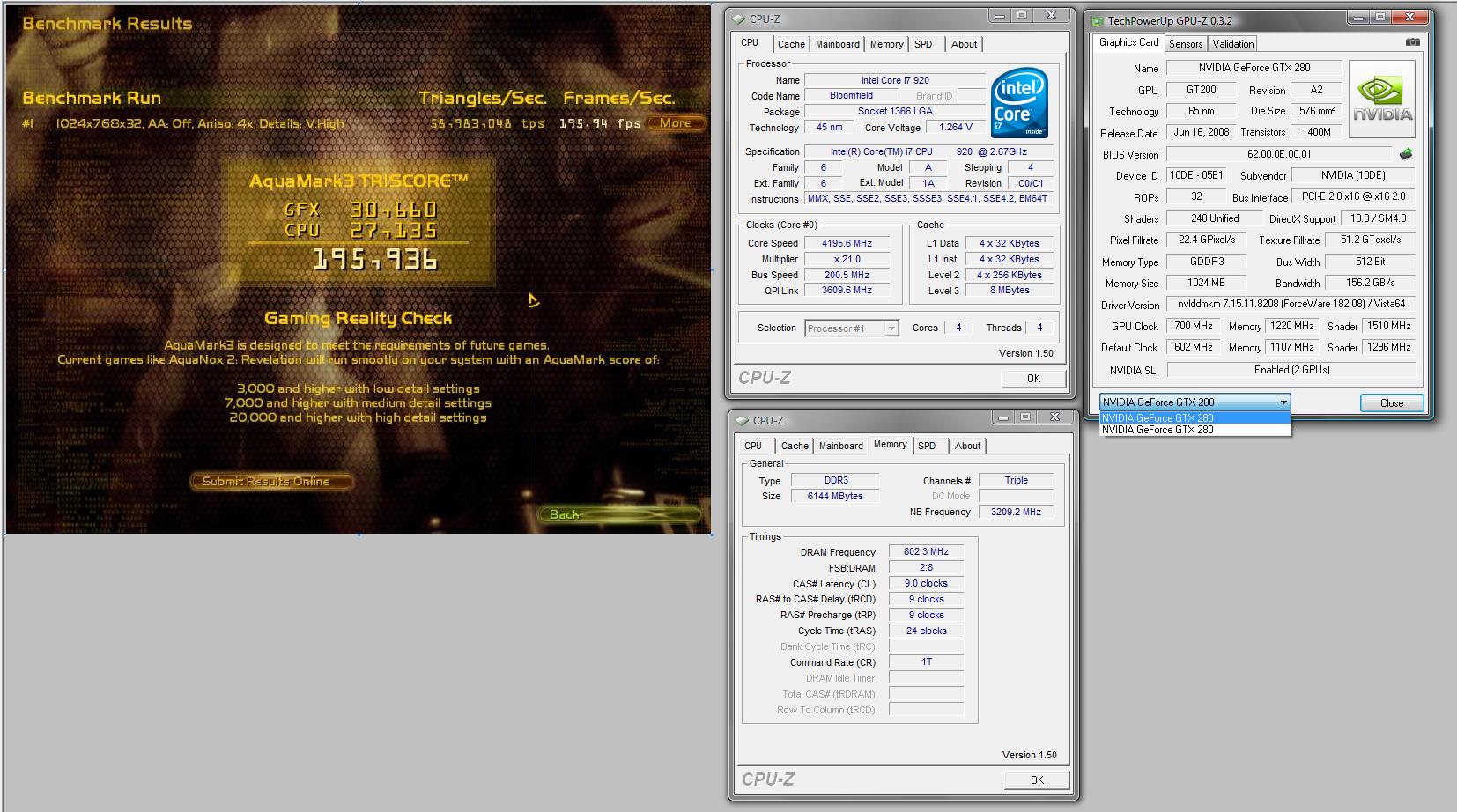Click the Core Speed value 4195.6 MHz
The height and width of the screenshot is (812, 1457).
(x=847, y=243)
